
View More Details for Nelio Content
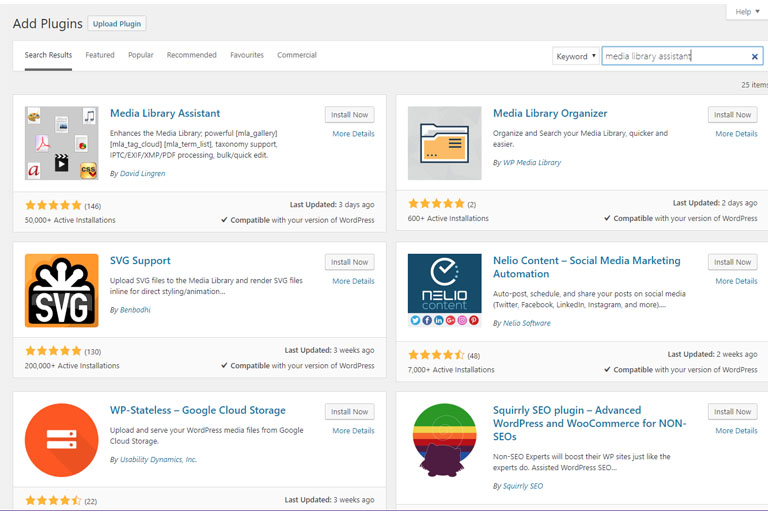click(x=736, y=281)
